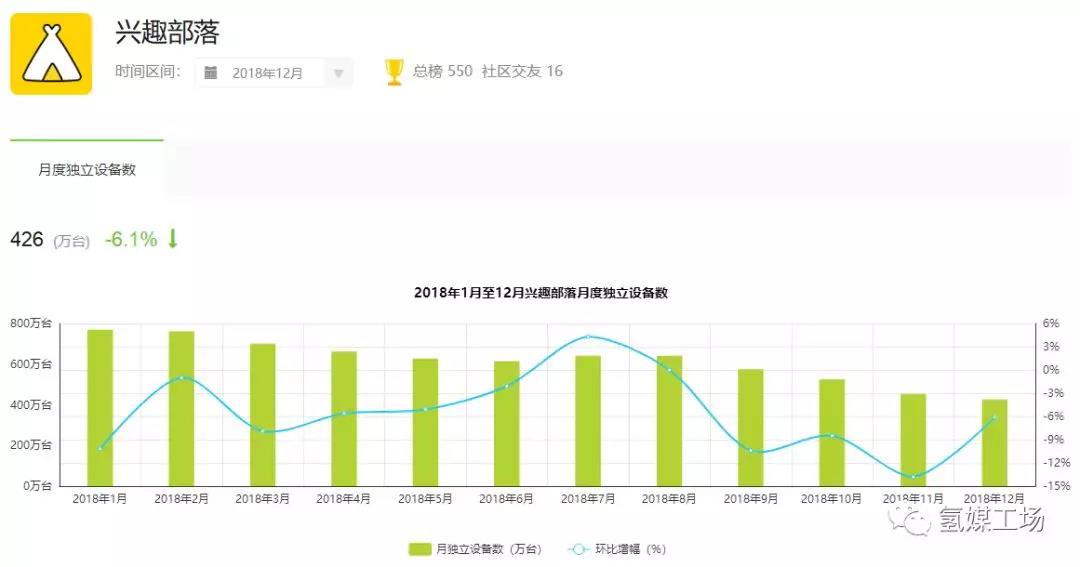
Task: Click the November lowest point on line
Action: 913,477
